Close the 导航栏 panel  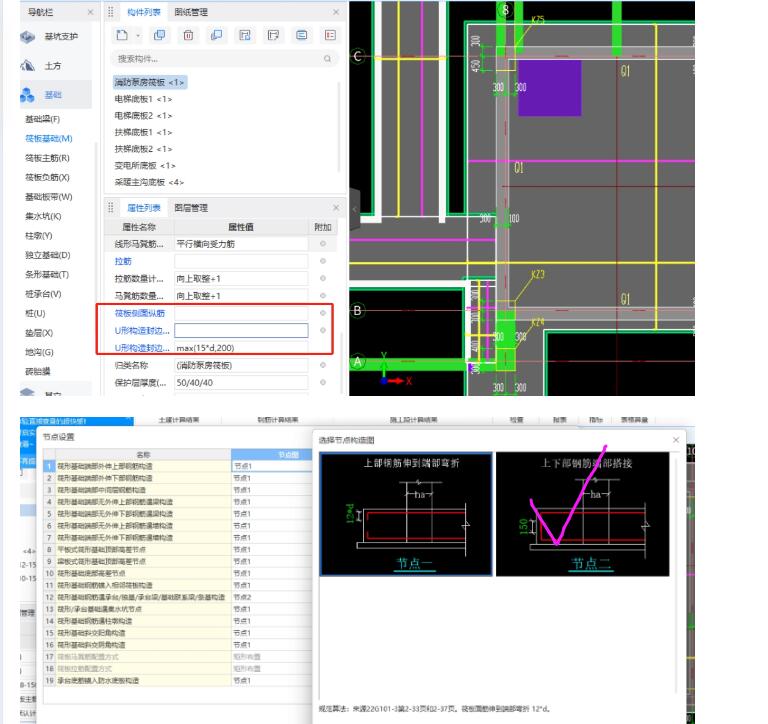click(x=90, y=12)
